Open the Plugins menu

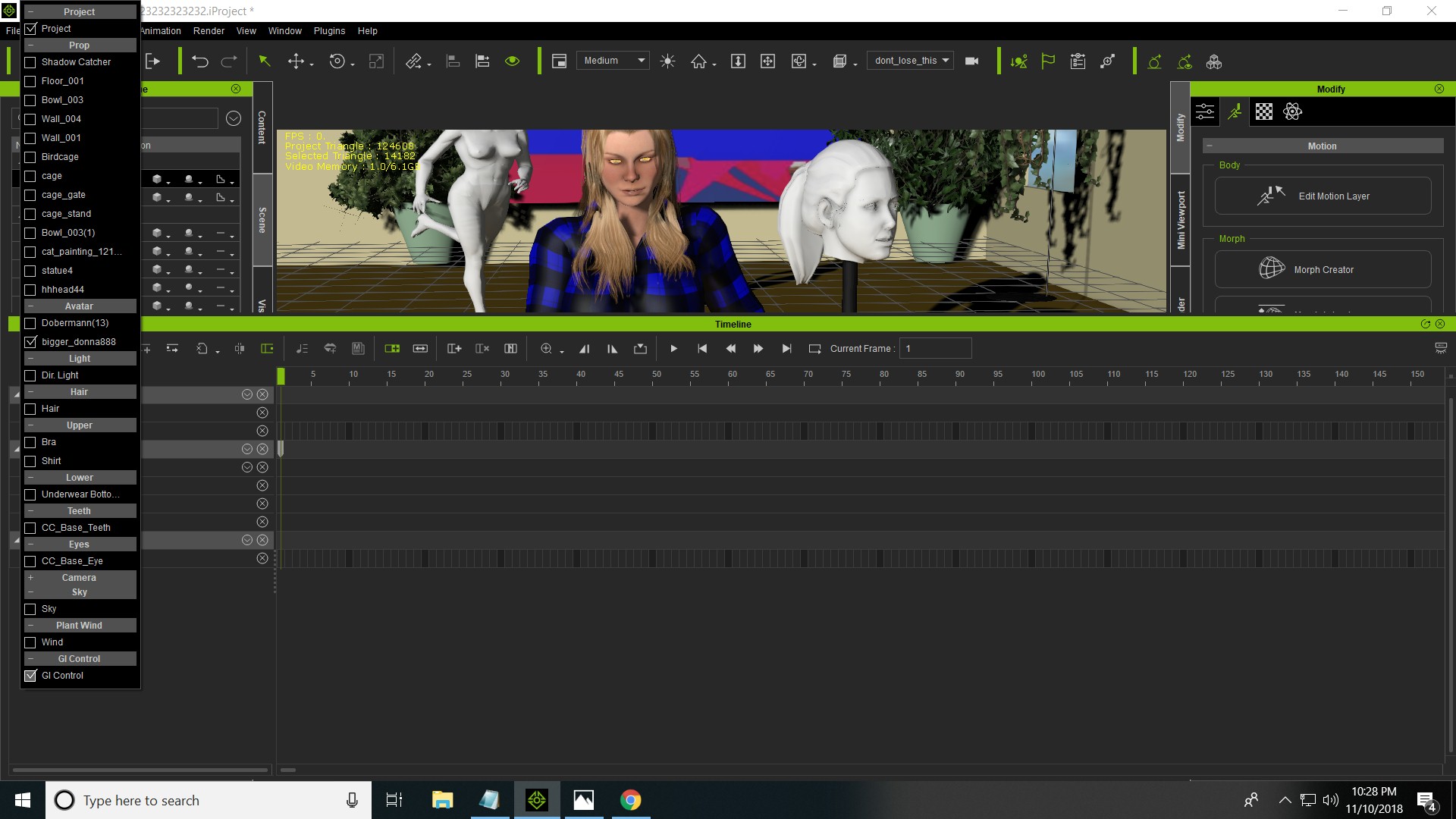point(329,31)
